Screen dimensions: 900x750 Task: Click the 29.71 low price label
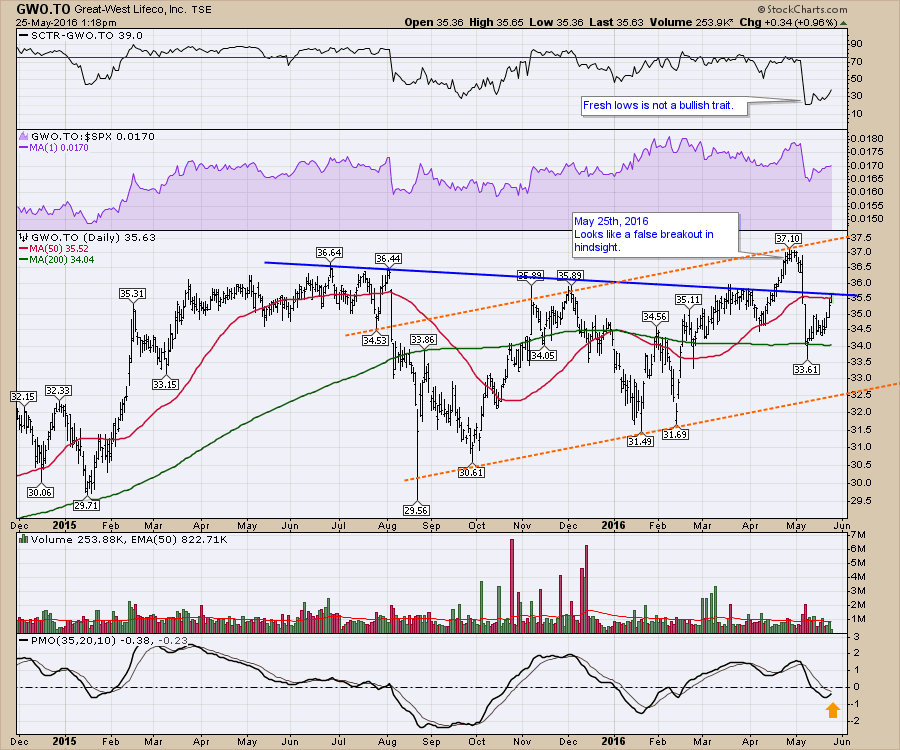tap(86, 505)
